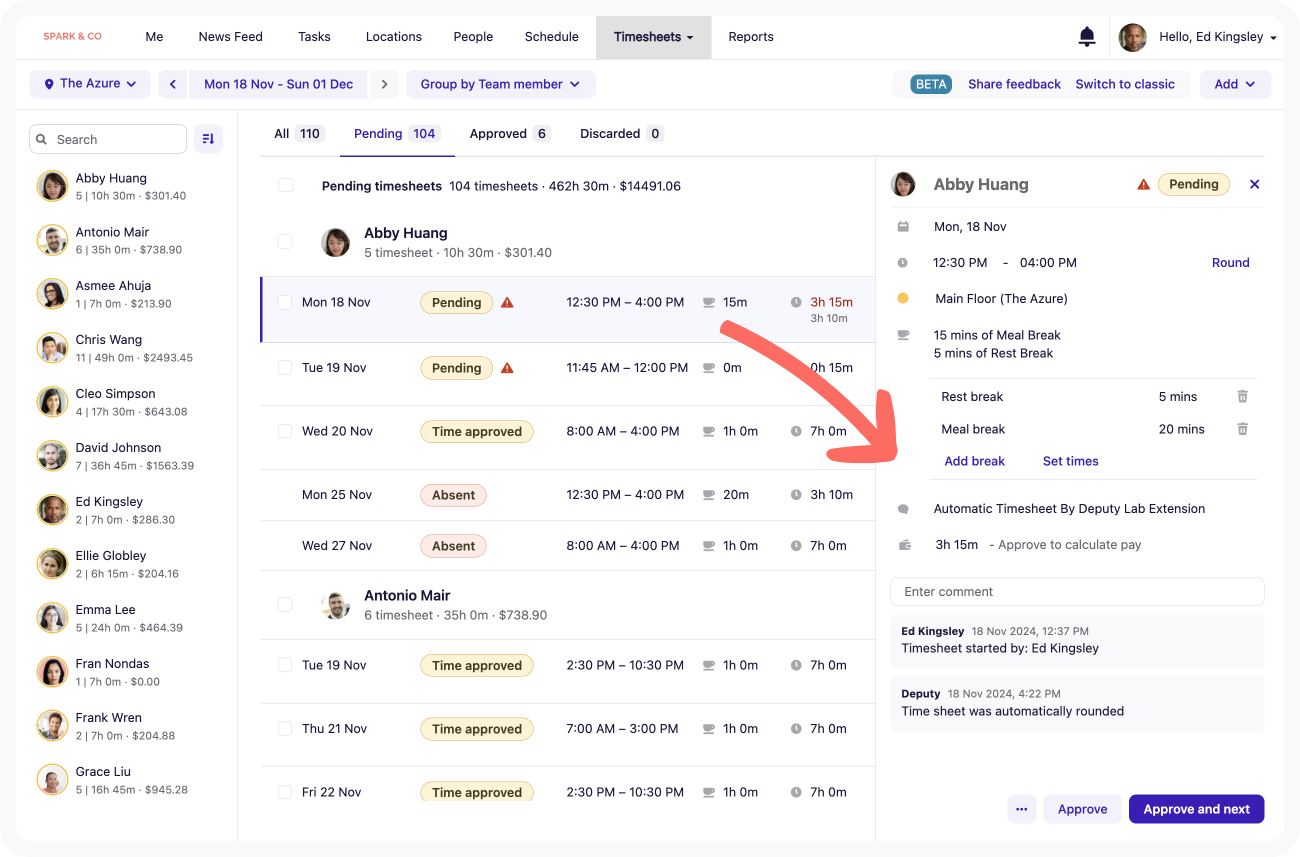
Task: Open the Add dropdown button
Action: 1235,84
